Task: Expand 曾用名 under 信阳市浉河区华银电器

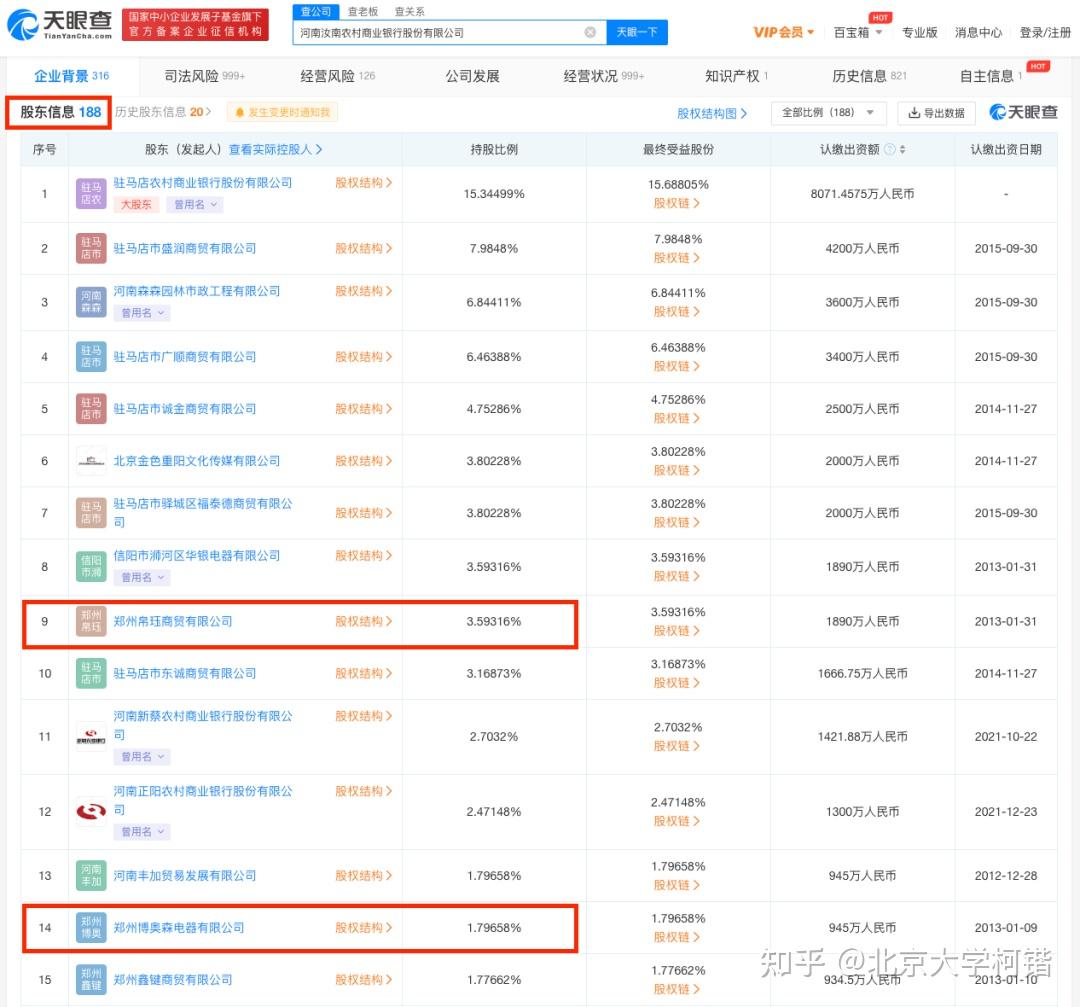Action: [x=143, y=577]
